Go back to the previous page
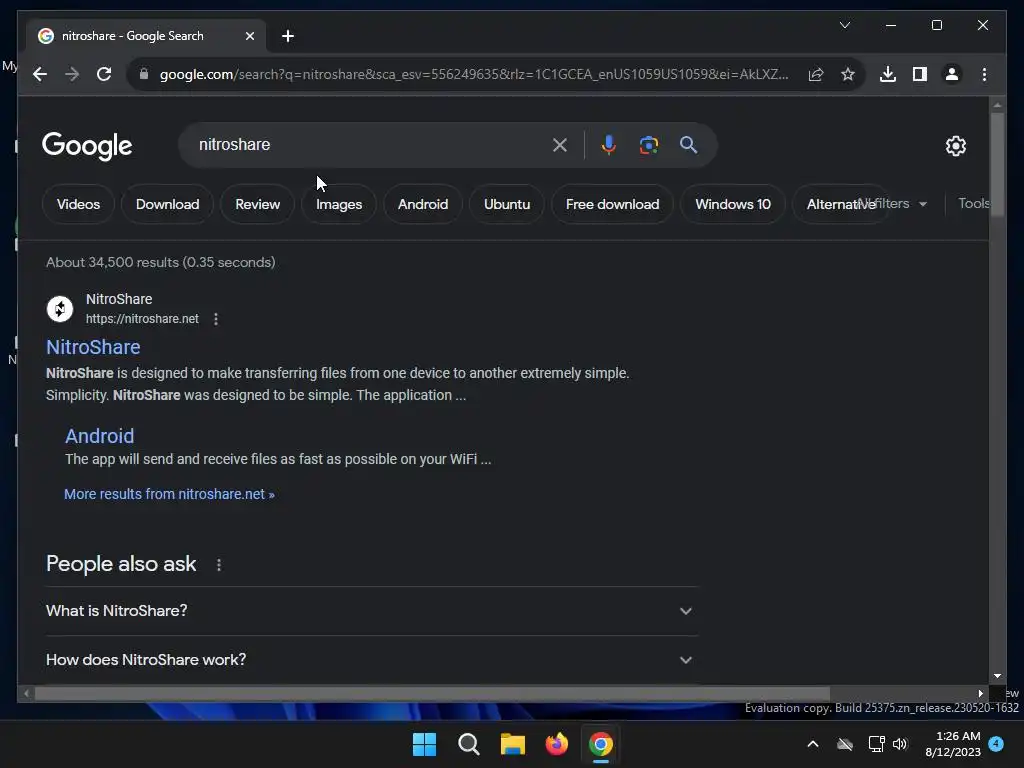This screenshot has height=768, width=1024. (x=40, y=74)
